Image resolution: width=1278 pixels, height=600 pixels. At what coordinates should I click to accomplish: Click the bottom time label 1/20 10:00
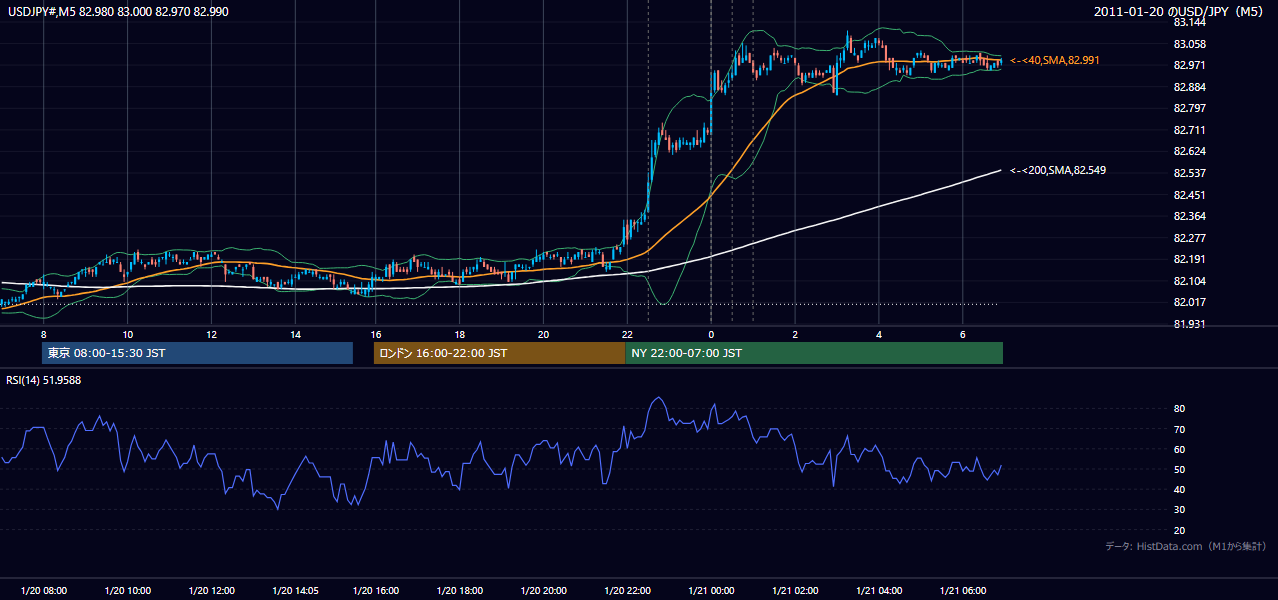coord(128,591)
